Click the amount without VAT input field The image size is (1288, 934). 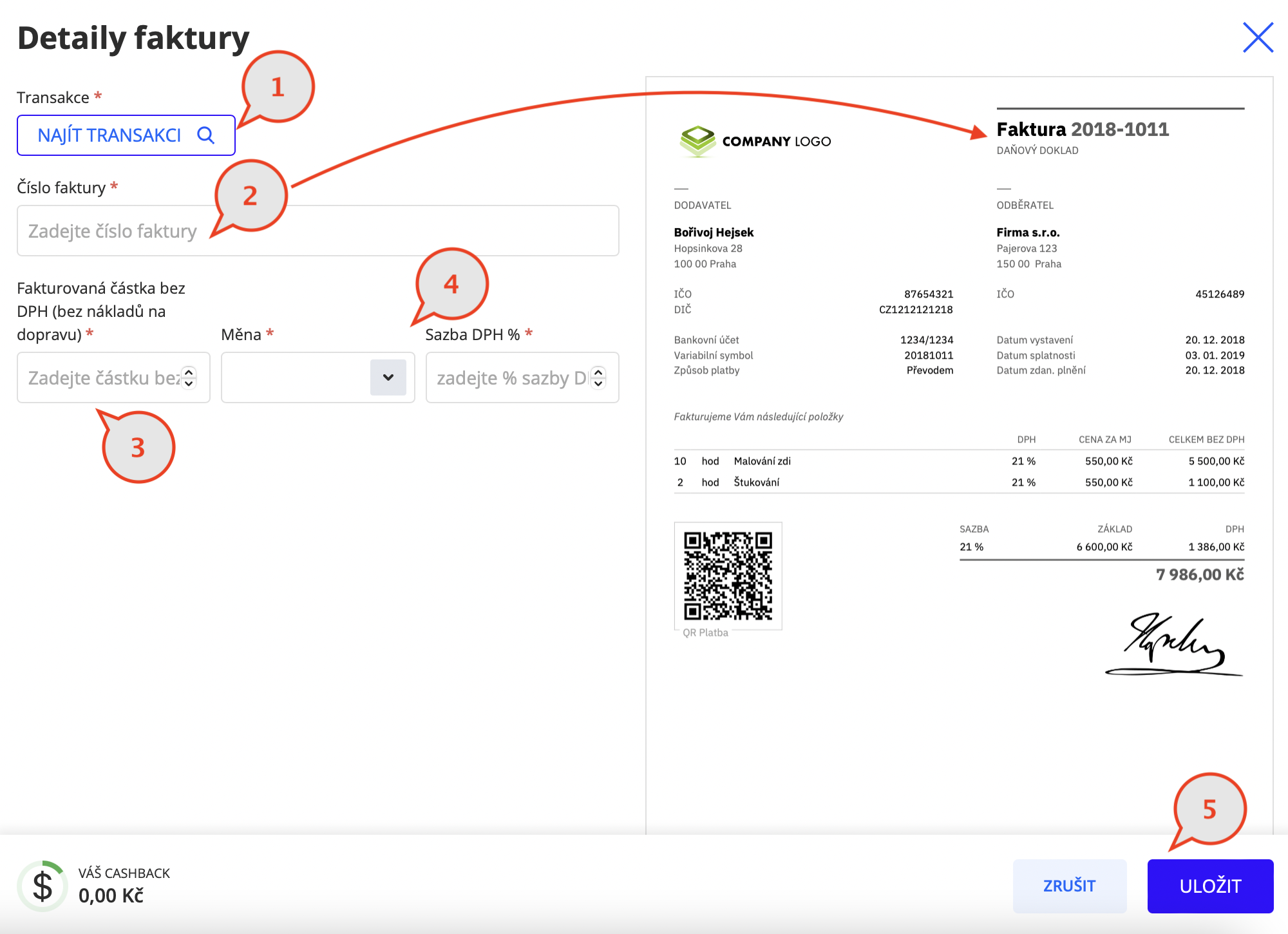pyautogui.click(x=113, y=377)
